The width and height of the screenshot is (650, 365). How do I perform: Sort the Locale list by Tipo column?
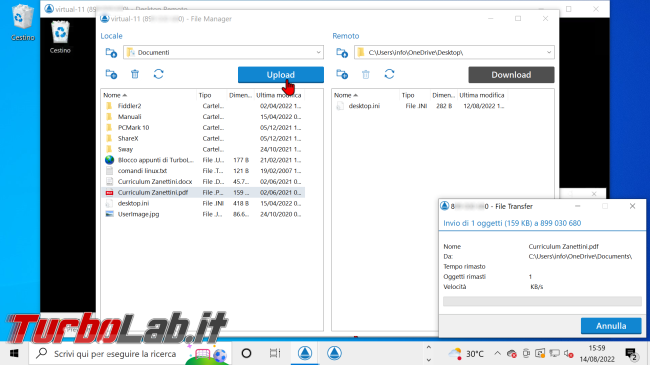(x=212, y=95)
